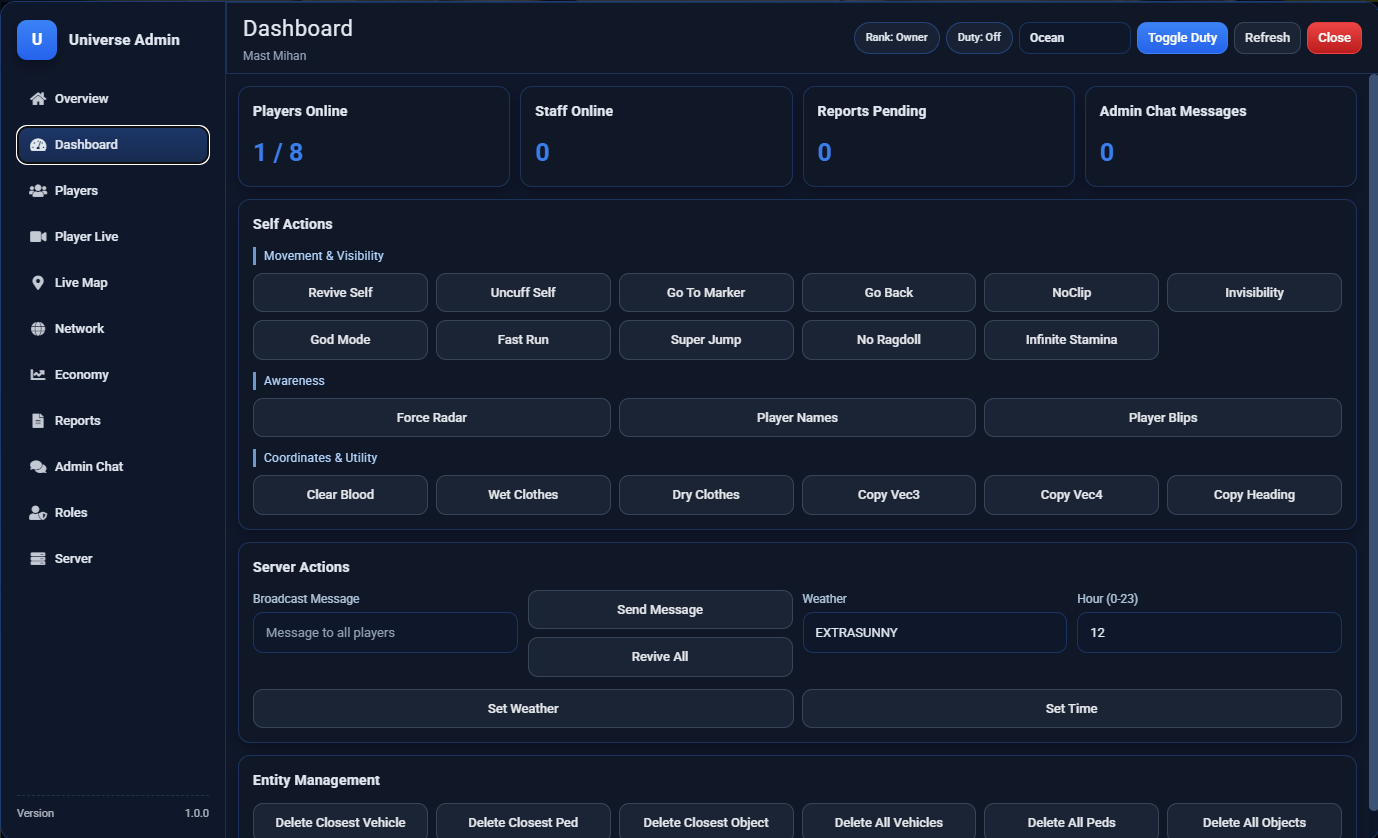Viewport: 1378px width, 838px height.
Task: Click the Universe Admin U logo
Action: [x=37, y=40]
